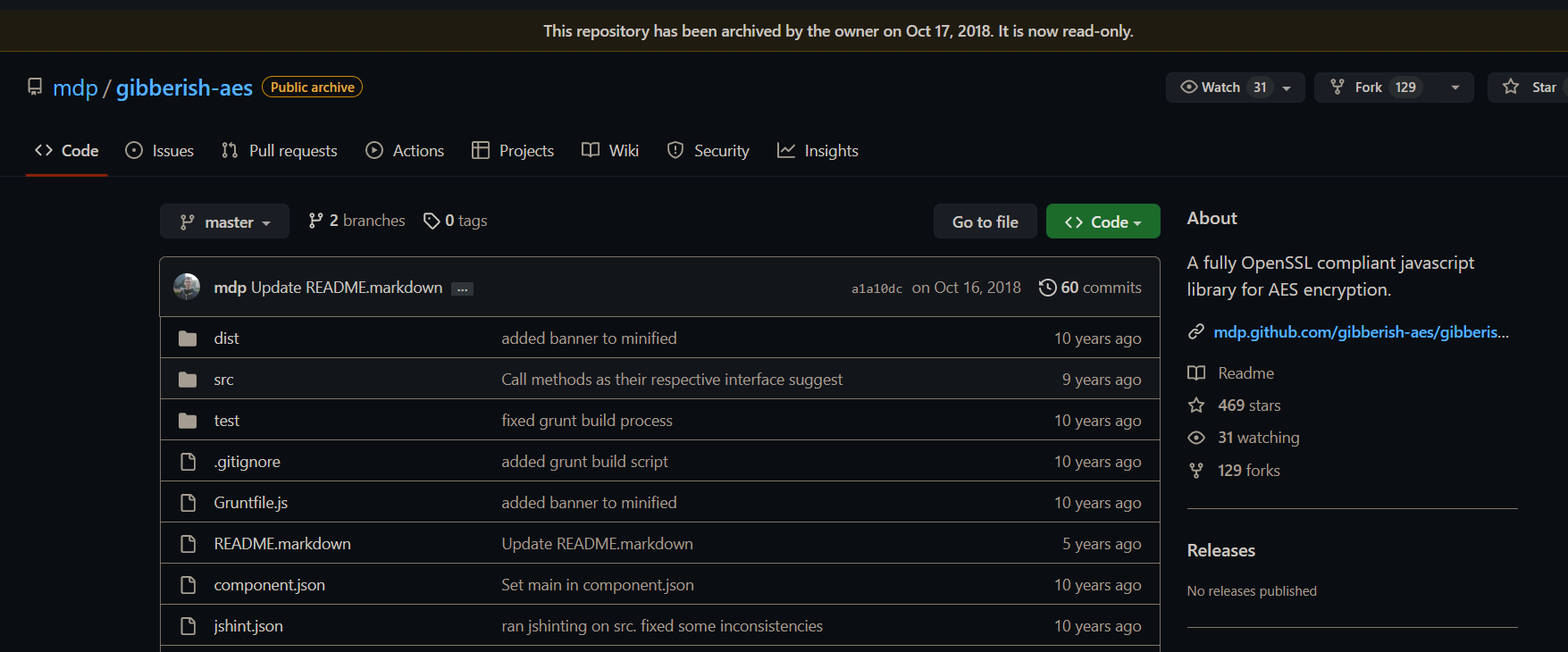Click the Readme book icon in About
The image size is (1568, 652).
pyautogui.click(x=1196, y=373)
